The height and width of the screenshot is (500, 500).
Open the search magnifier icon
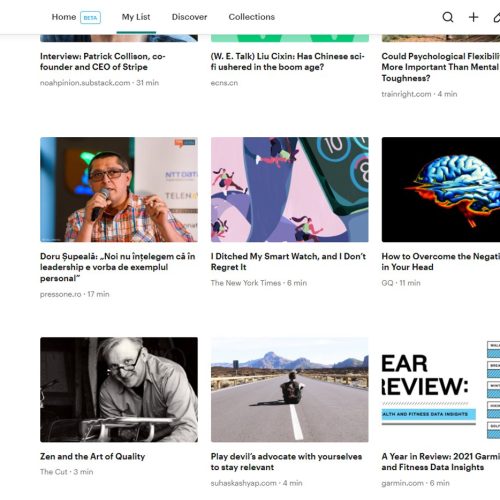448,17
